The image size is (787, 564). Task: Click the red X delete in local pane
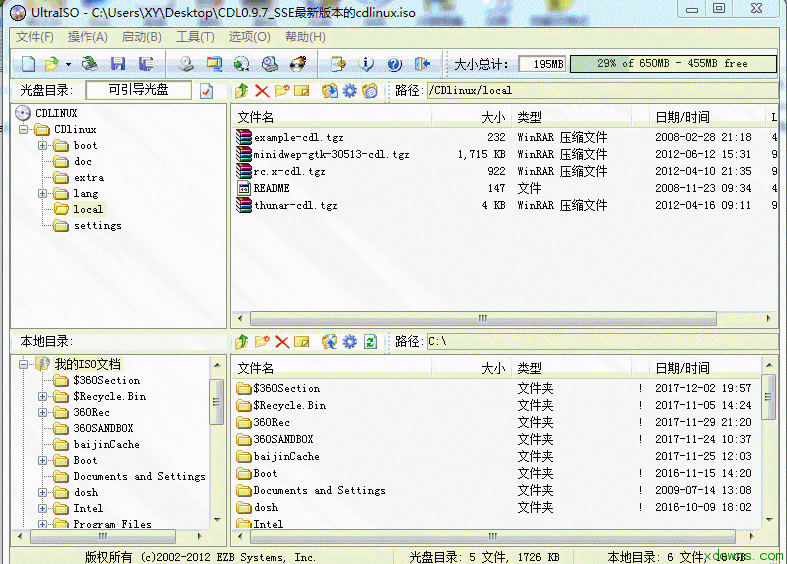click(282, 342)
